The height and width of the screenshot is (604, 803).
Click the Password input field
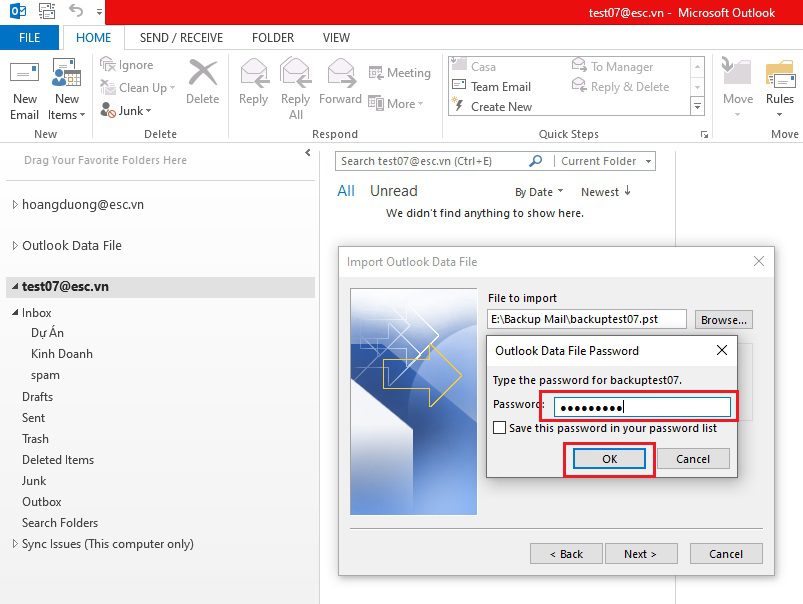642,407
